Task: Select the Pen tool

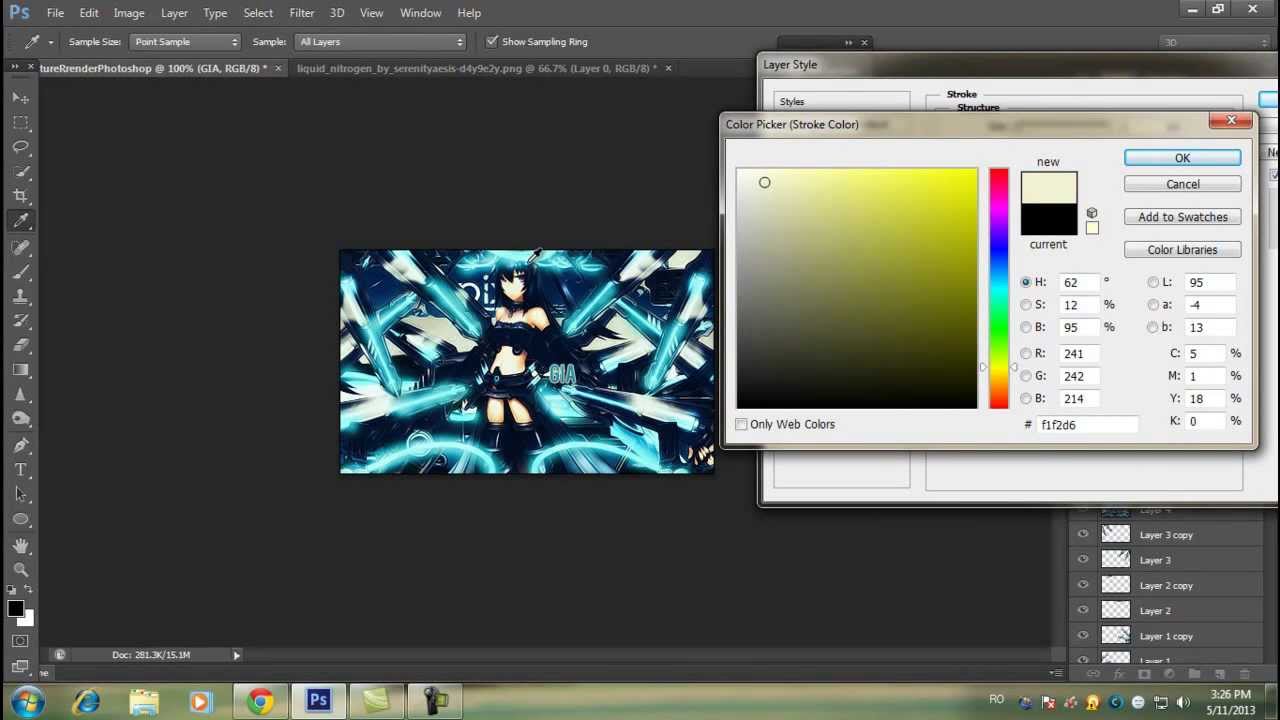Action: 21,445
